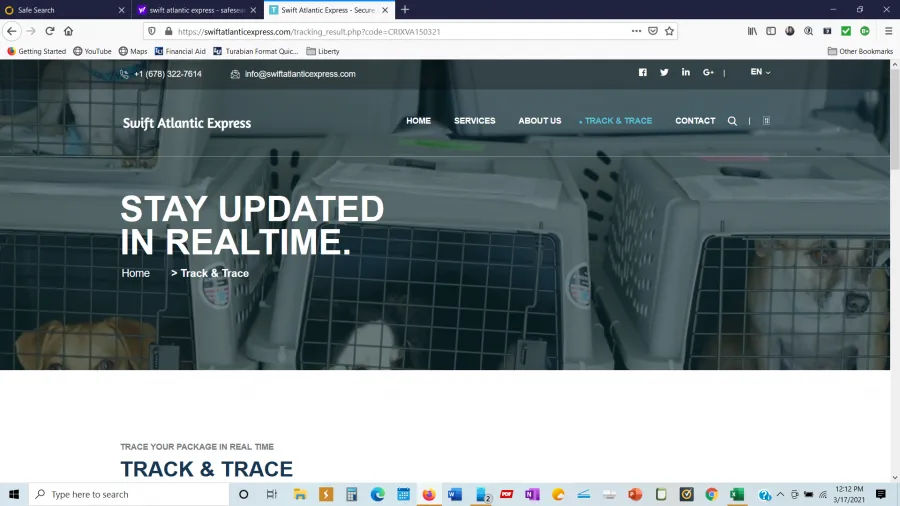
Task: Open Getting Started bookmark
Action: (x=37, y=51)
